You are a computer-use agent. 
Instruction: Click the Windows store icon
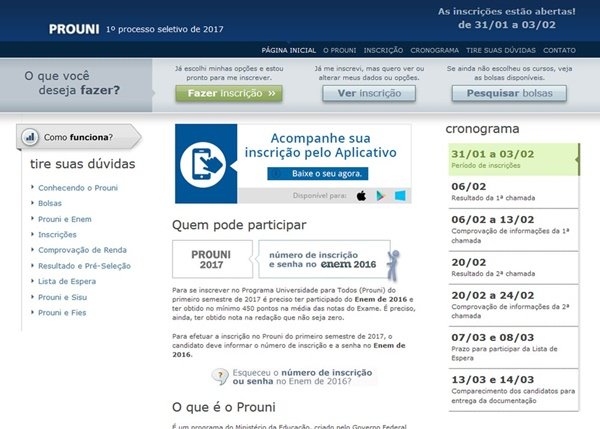(x=401, y=196)
